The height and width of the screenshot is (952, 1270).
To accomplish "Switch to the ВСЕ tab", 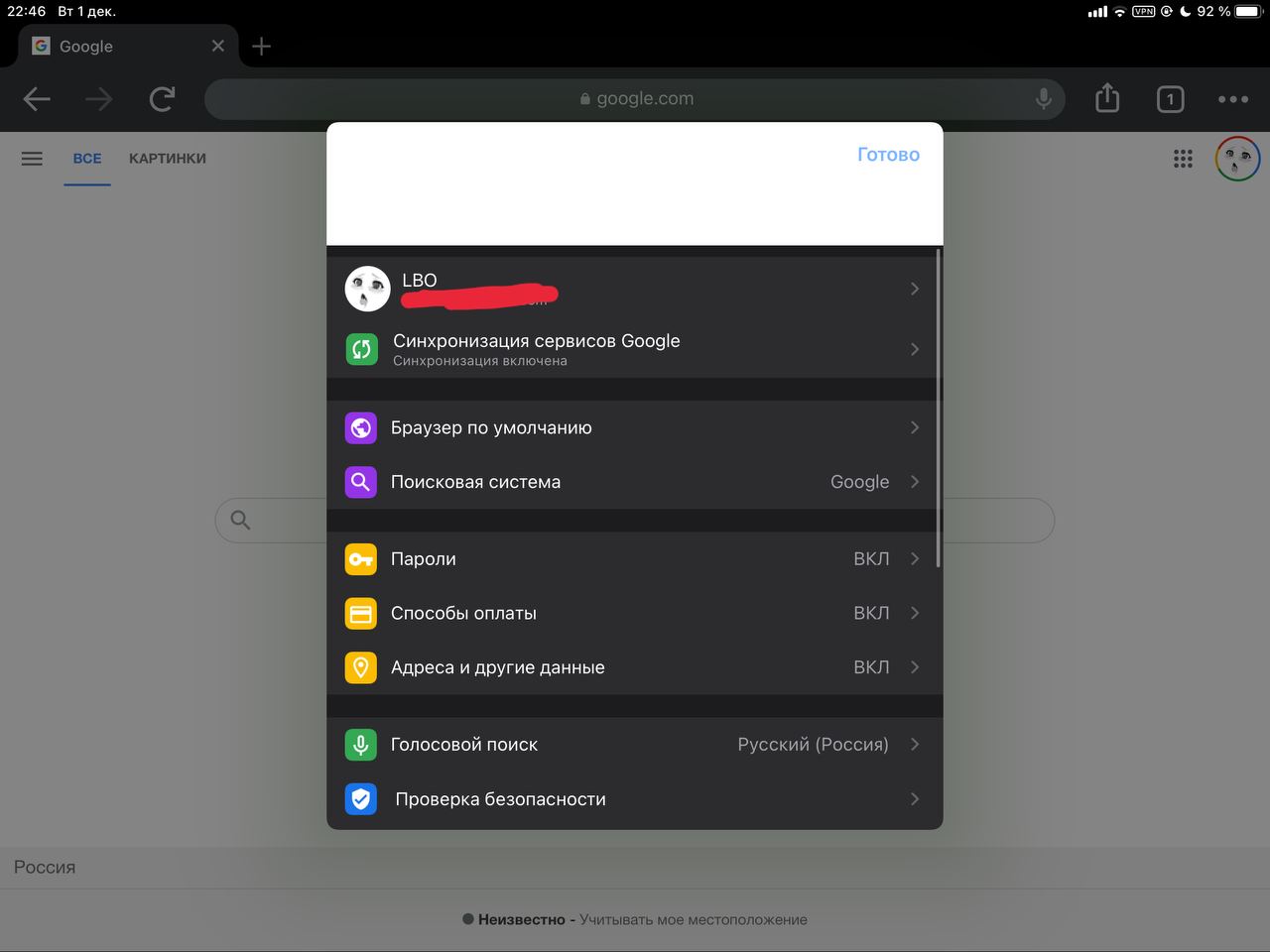I will (x=87, y=159).
